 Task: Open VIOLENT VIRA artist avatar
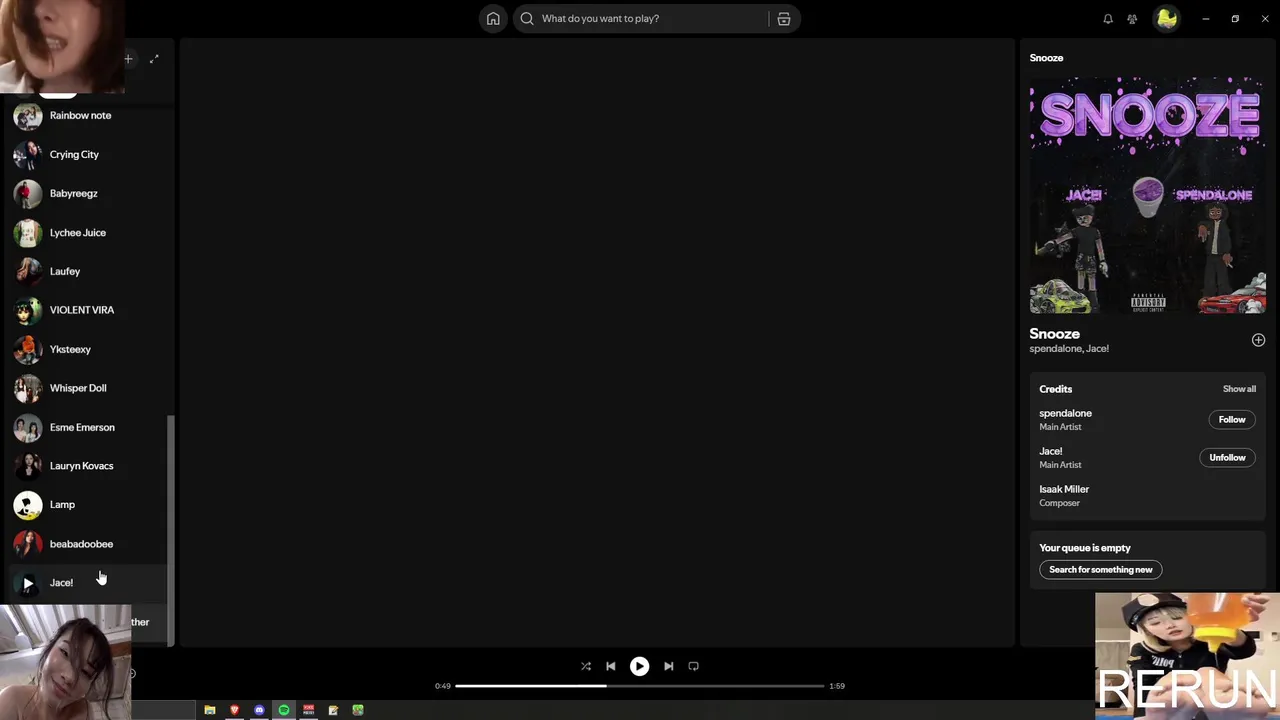click(x=28, y=311)
